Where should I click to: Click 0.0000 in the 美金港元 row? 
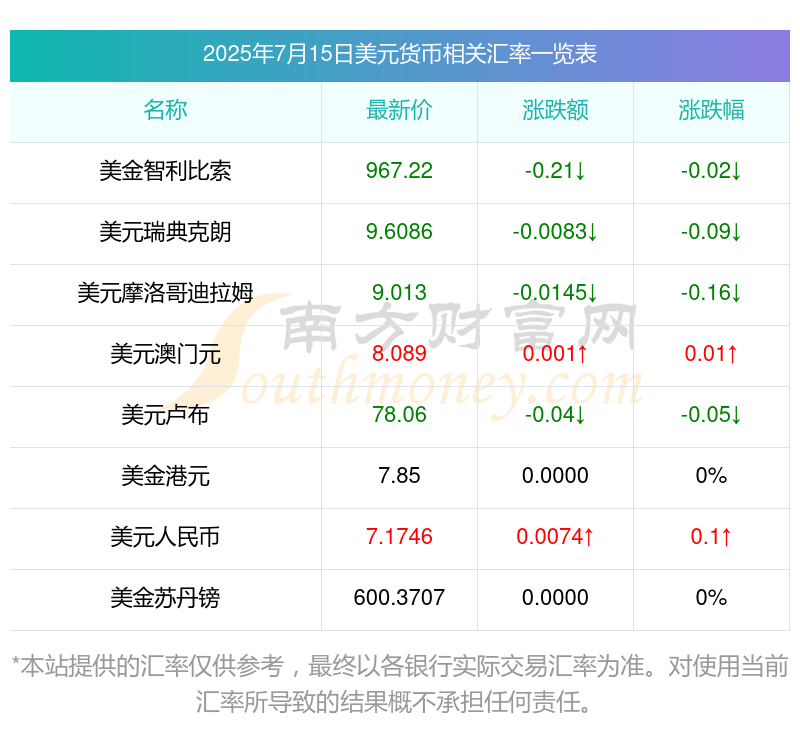point(555,476)
